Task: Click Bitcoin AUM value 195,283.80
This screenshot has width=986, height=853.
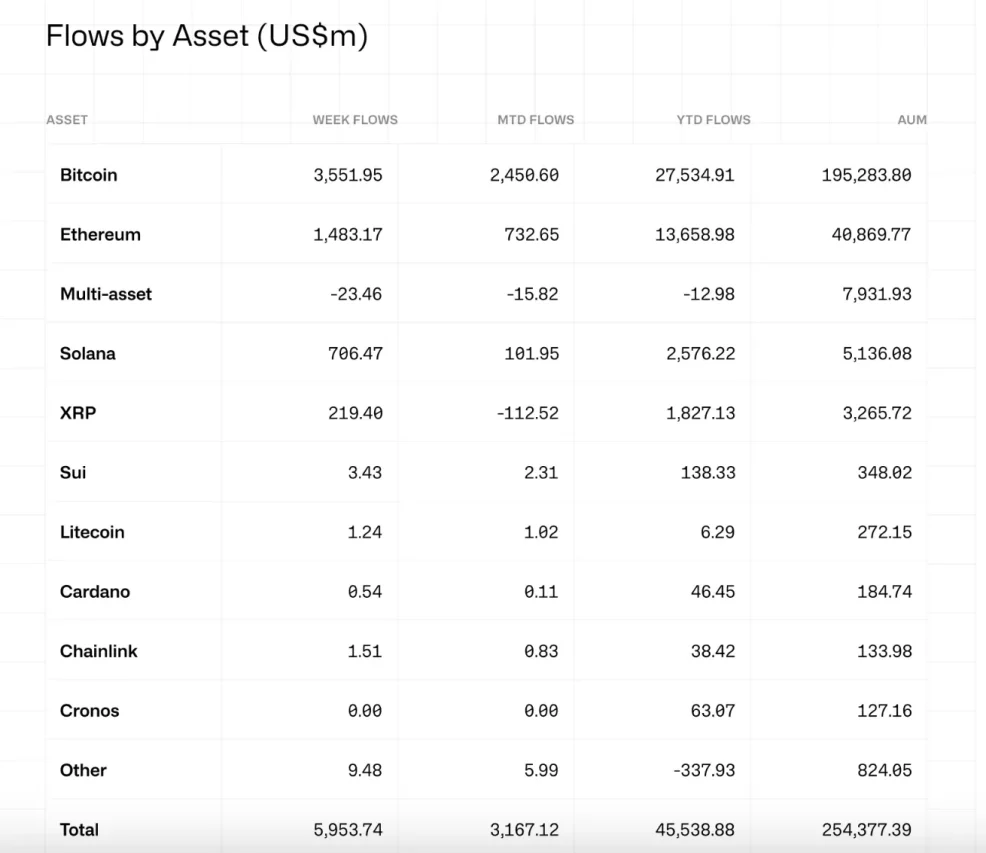Action: point(866,175)
